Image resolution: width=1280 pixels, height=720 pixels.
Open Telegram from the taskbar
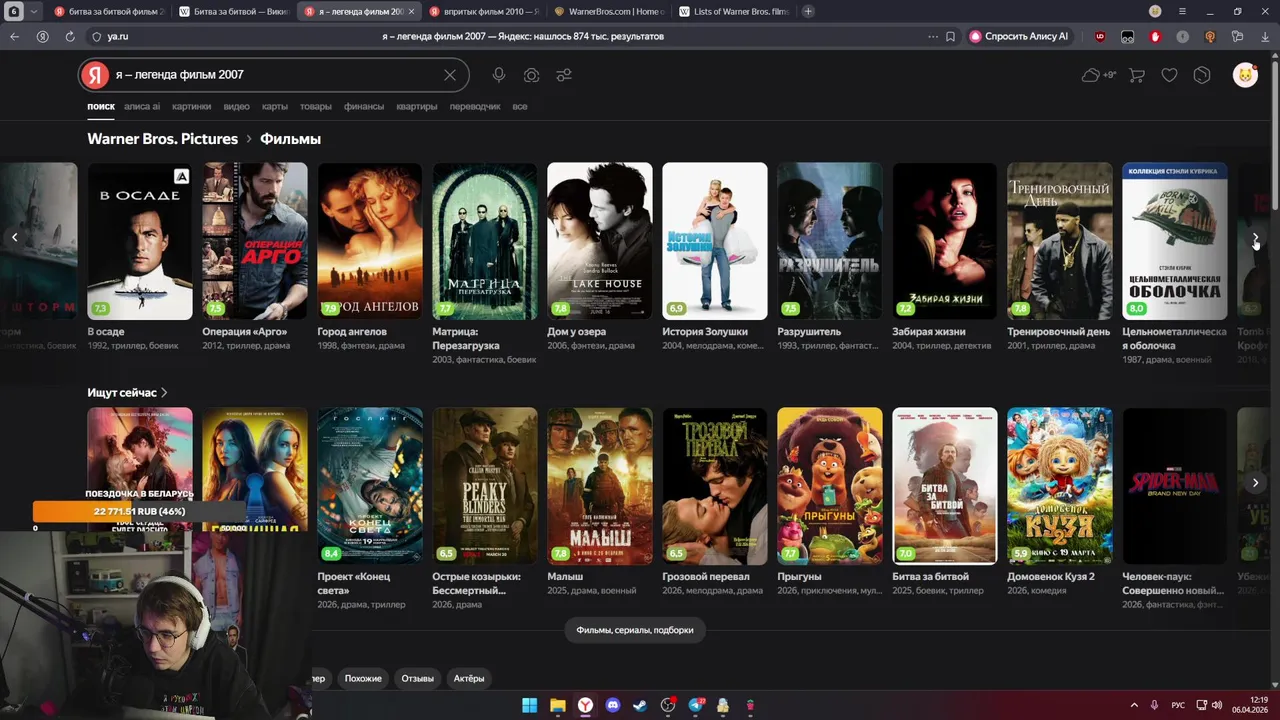pos(695,705)
